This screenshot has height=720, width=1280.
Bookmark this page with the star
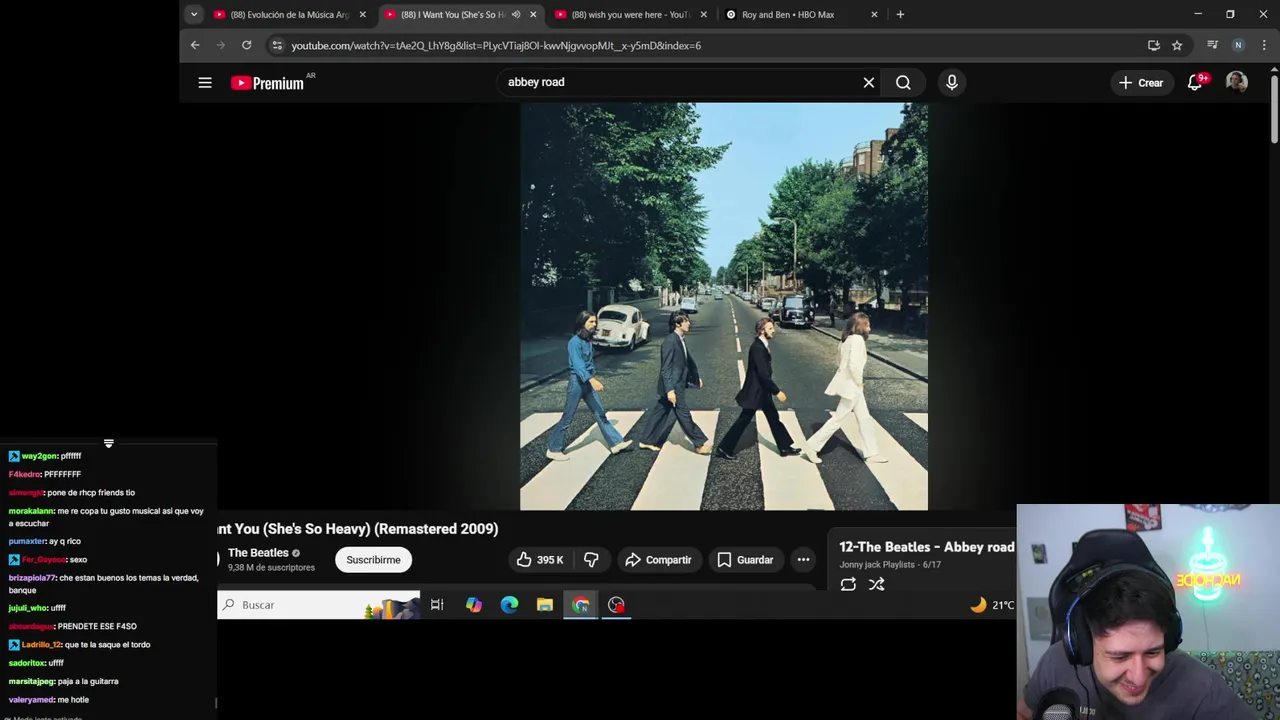pyautogui.click(x=1177, y=45)
